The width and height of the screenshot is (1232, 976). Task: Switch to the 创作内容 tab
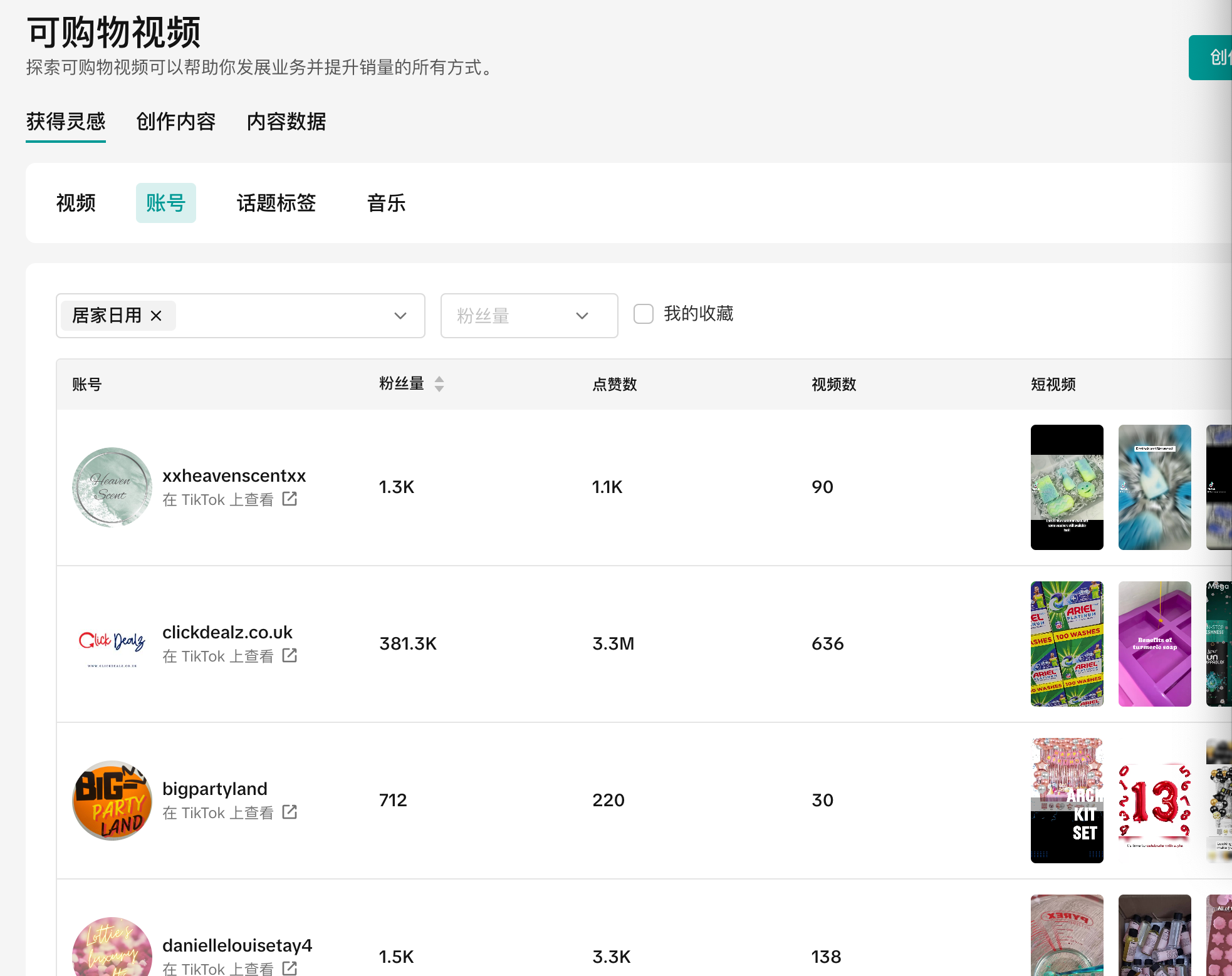(x=176, y=122)
